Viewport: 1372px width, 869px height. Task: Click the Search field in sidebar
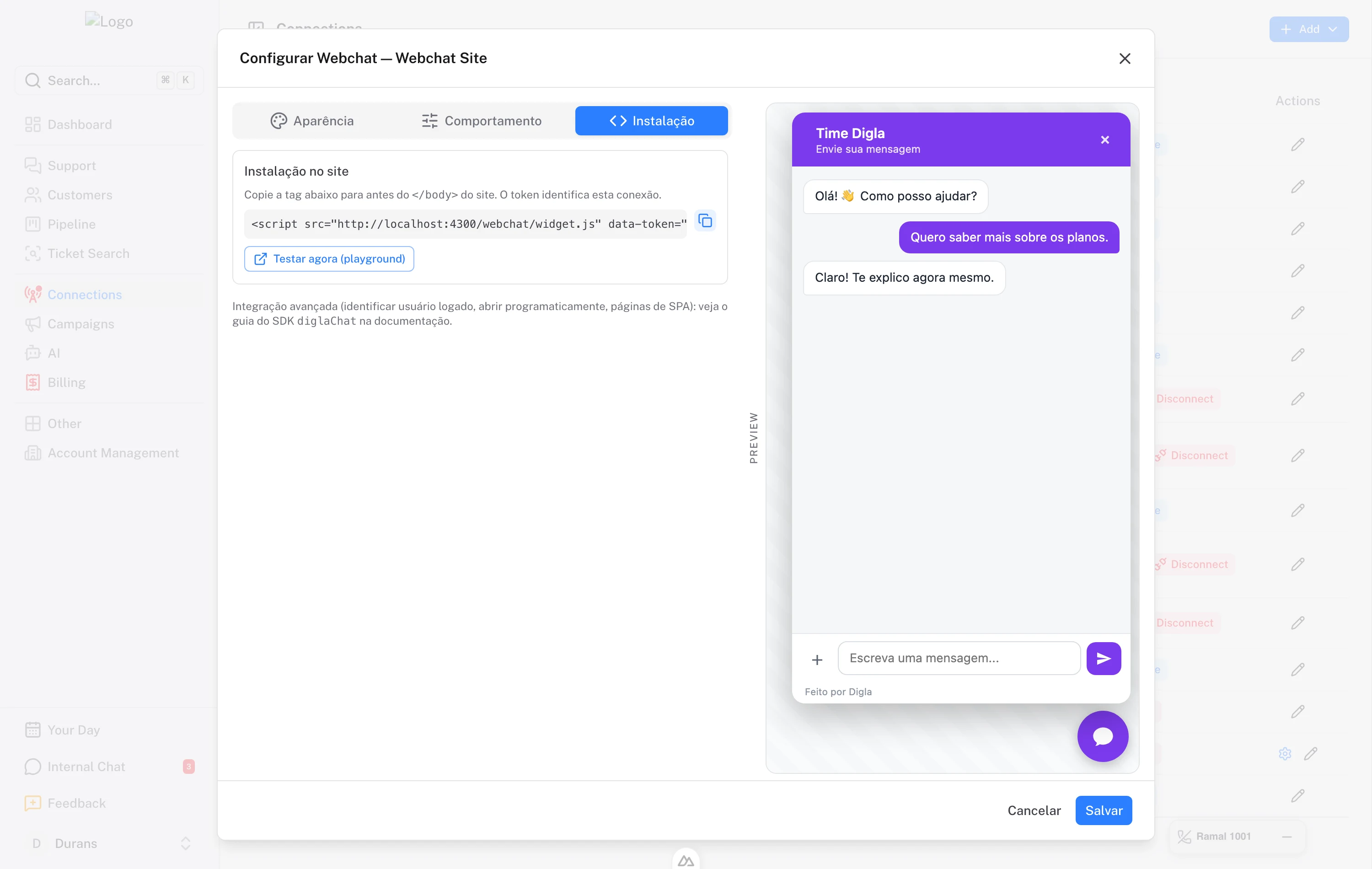109,80
